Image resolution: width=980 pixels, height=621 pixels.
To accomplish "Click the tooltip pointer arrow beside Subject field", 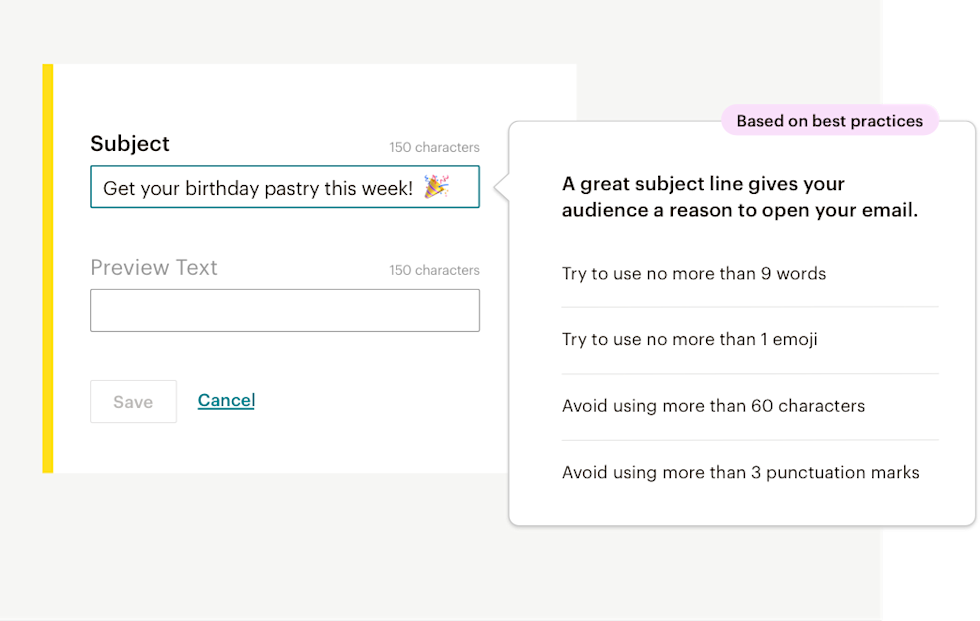I will [503, 187].
